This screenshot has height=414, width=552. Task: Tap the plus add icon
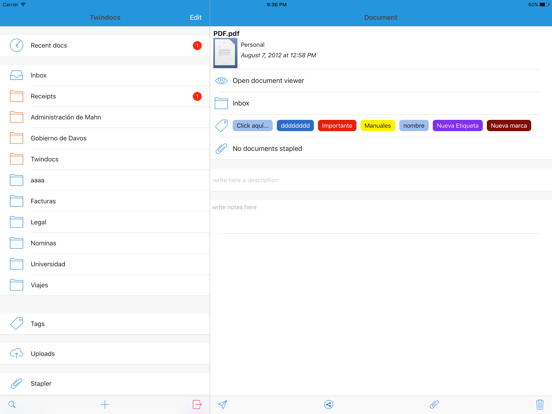[x=105, y=404]
